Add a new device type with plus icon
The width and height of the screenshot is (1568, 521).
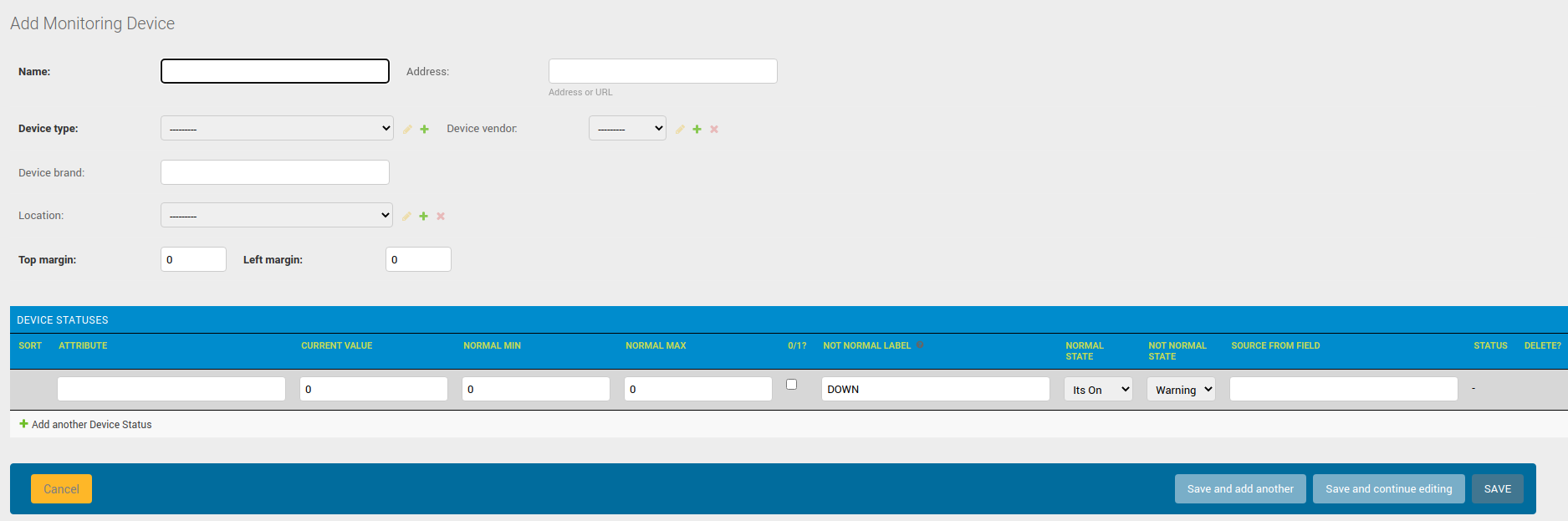point(425,130)
